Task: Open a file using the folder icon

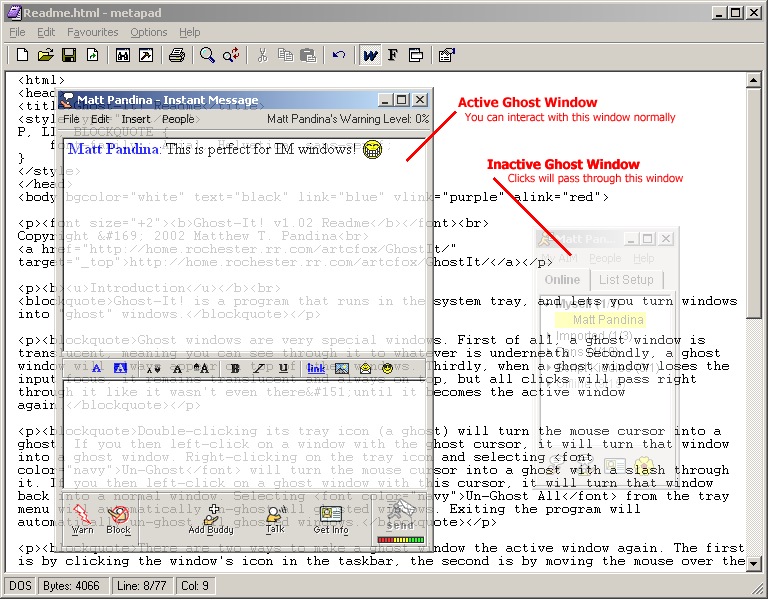Action: click(46, 55)
